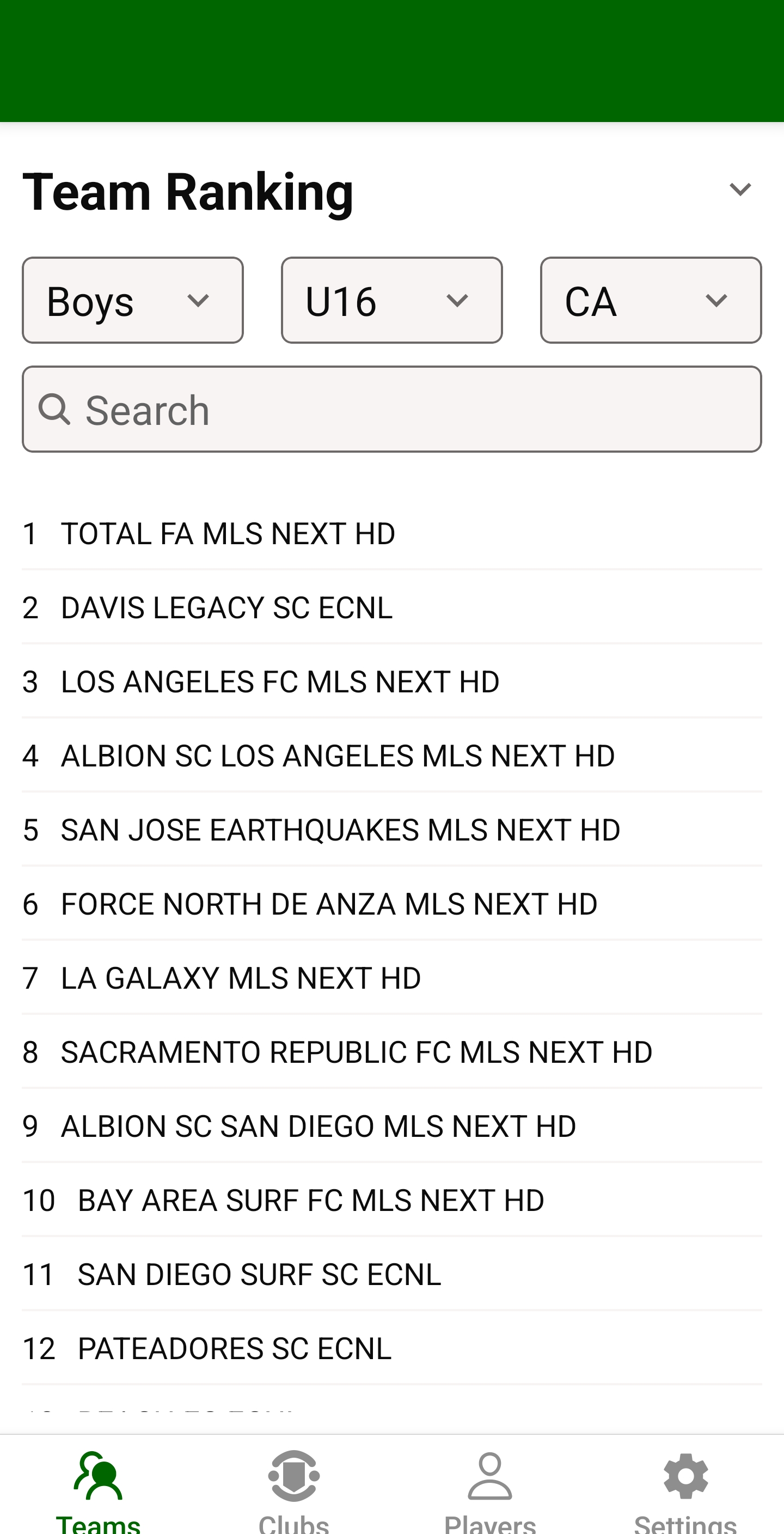Select Bay Area Surf FC team

click(311, 1201)
